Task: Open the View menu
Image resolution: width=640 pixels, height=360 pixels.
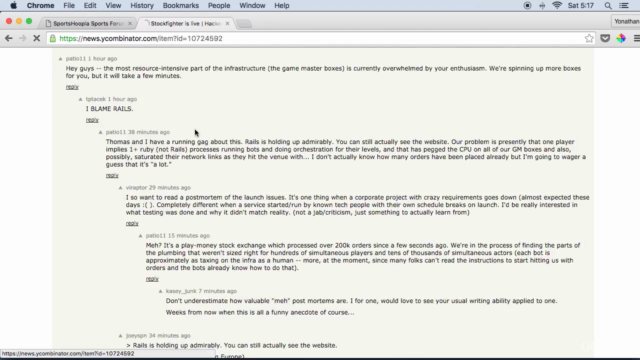Action: pos(113,6)
